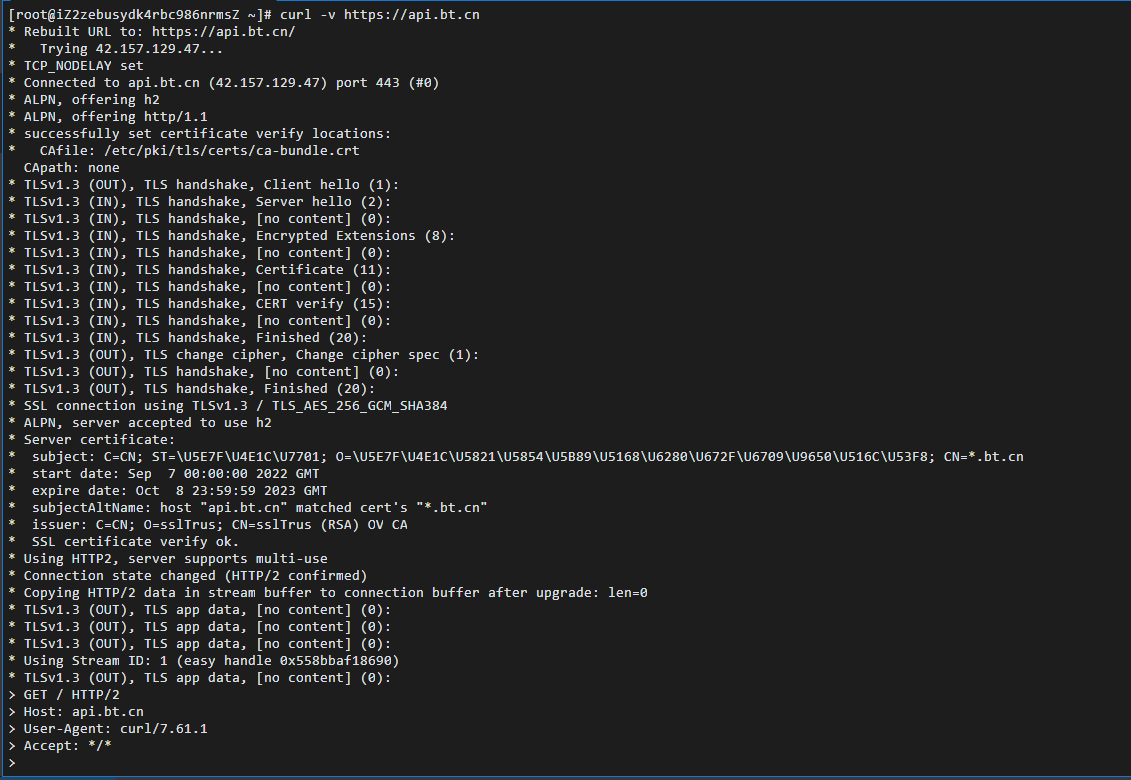Click the issuer sslTrus (RSA) OV CA line

point(219,525)
